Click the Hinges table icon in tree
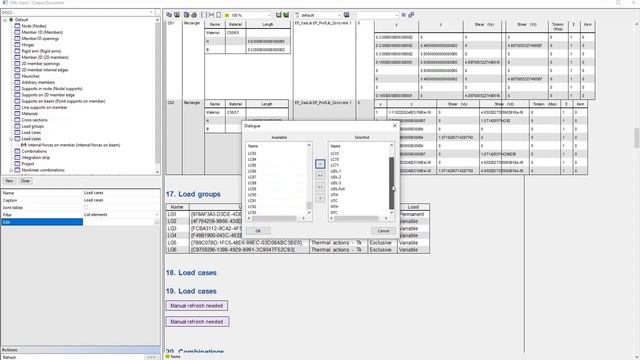The width and height of the screenshot is (640, 360). tap(17, 45)
